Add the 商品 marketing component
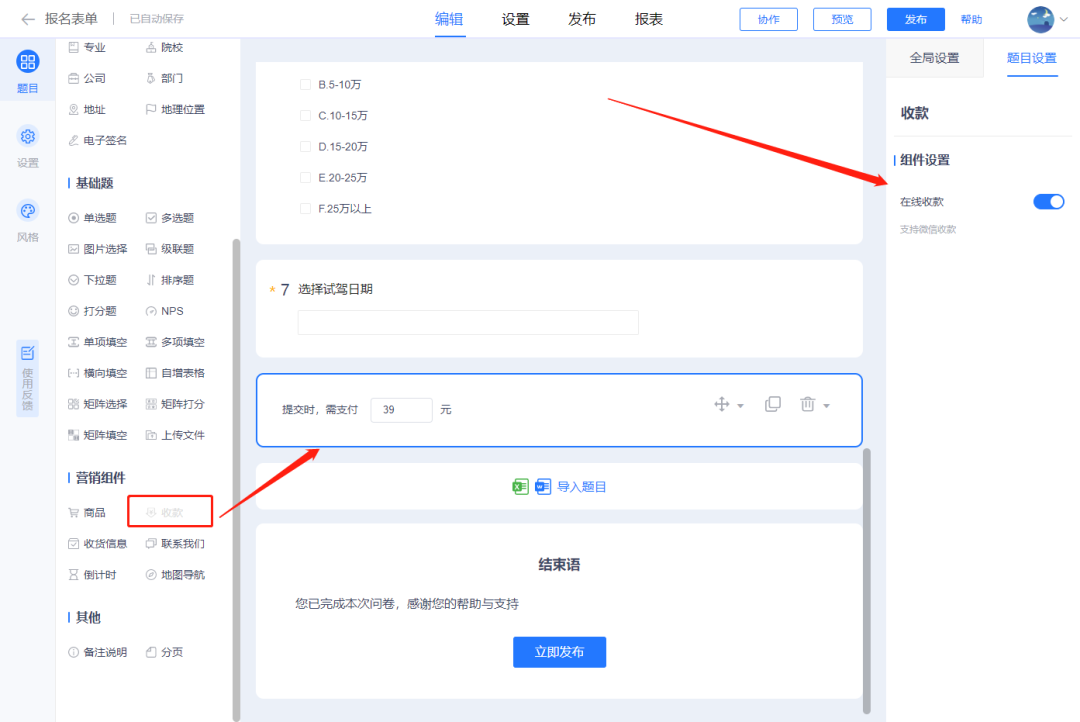This screenshot has width=1080, height=722. click(87, 512)
